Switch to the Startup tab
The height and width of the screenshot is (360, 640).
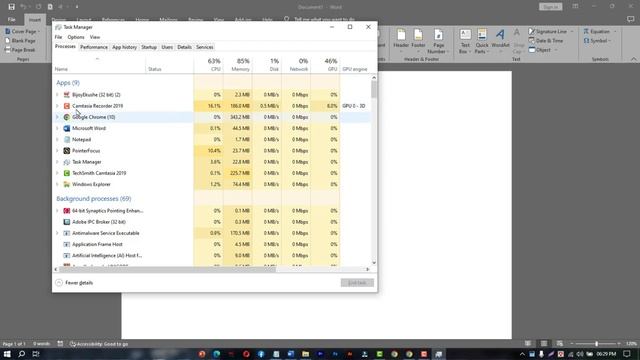149,47
